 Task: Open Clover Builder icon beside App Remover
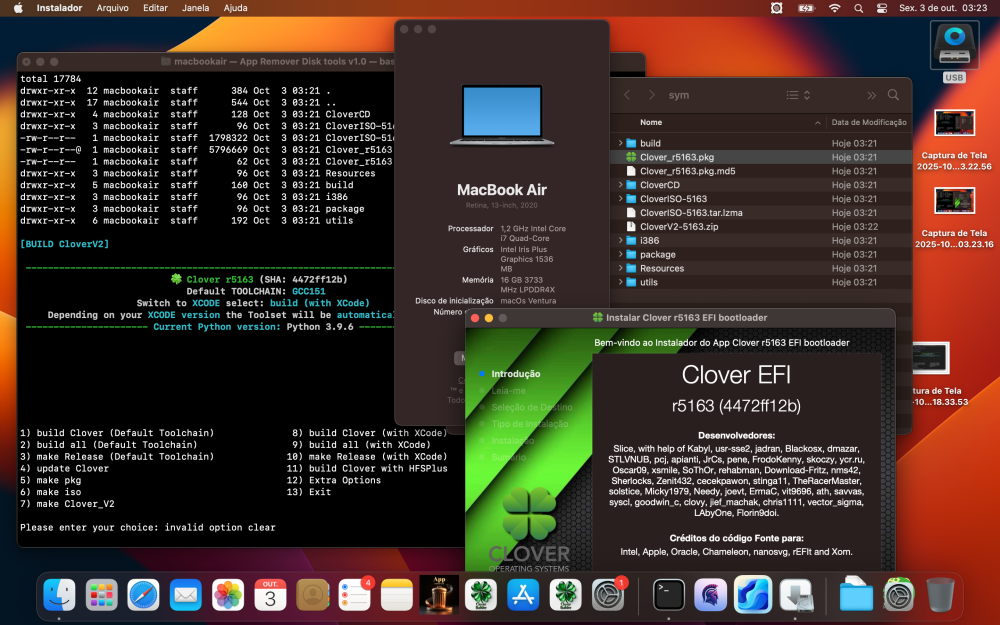point(481,595)
